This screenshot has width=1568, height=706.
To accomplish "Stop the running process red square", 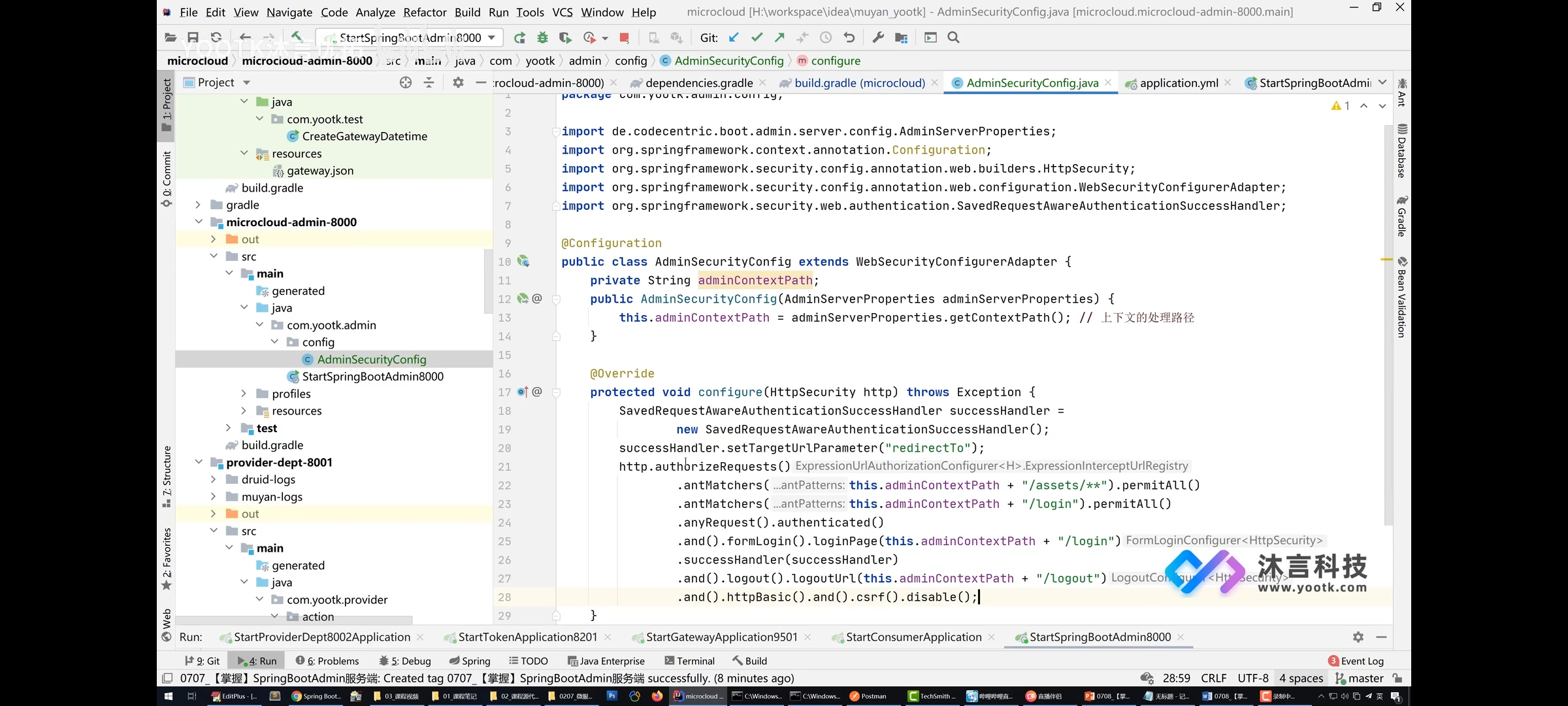I will tap(624, 37).
